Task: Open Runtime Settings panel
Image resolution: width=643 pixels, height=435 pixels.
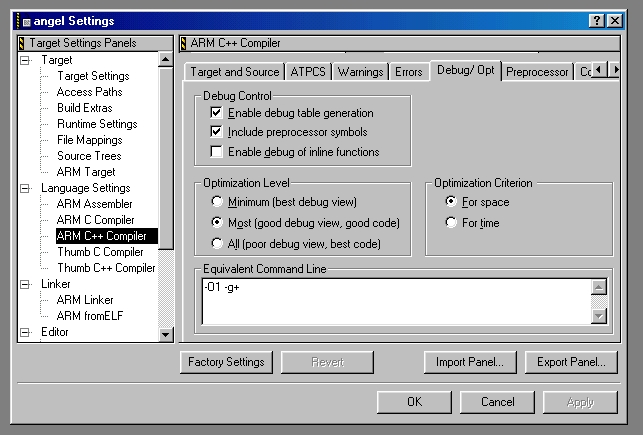Action: click(x=97, y=124)
